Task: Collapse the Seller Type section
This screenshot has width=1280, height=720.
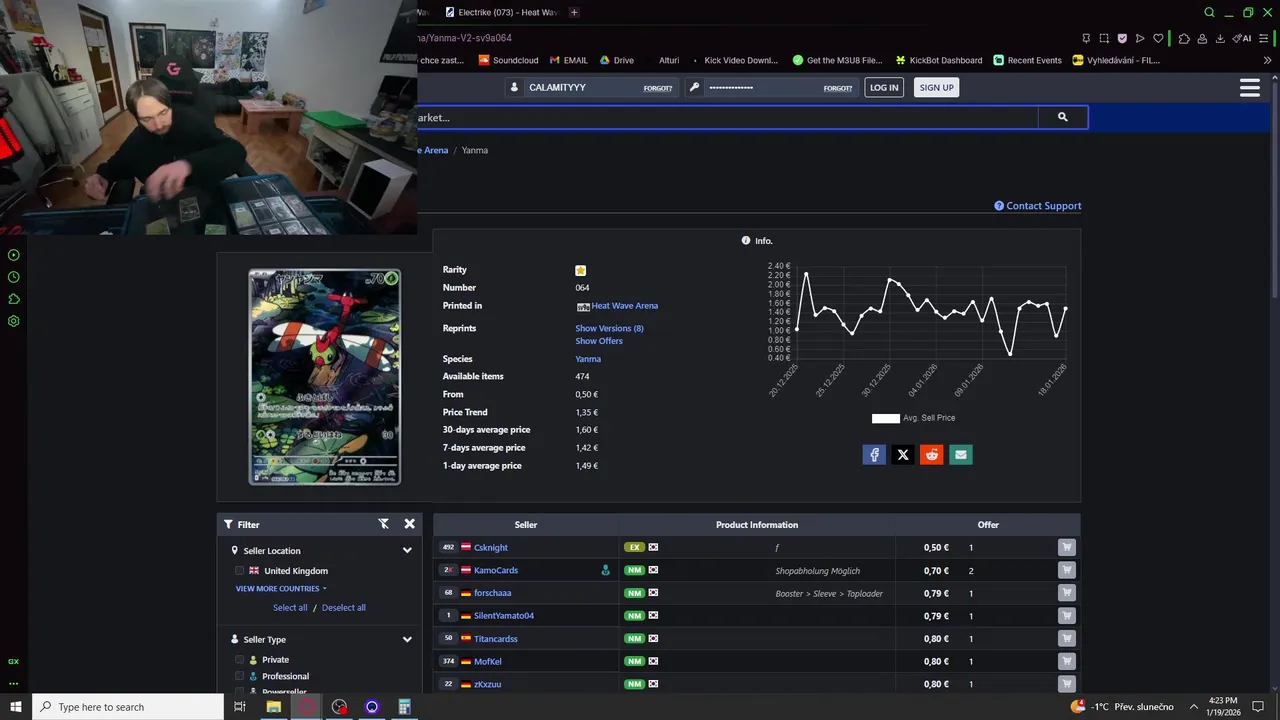Action: click(407, 640)
